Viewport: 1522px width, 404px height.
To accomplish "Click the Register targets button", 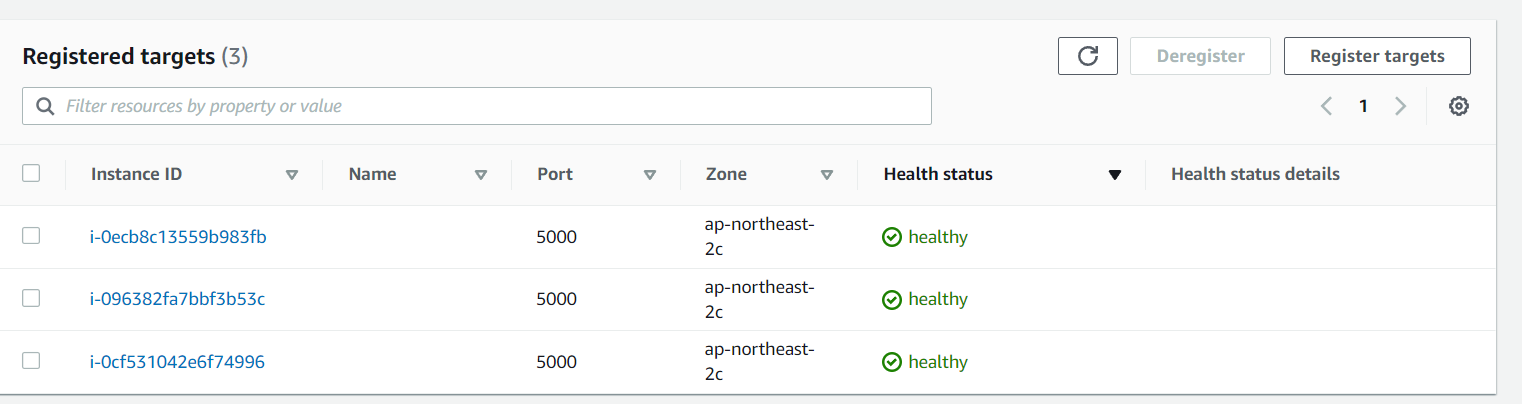I will coord(1377,56).
